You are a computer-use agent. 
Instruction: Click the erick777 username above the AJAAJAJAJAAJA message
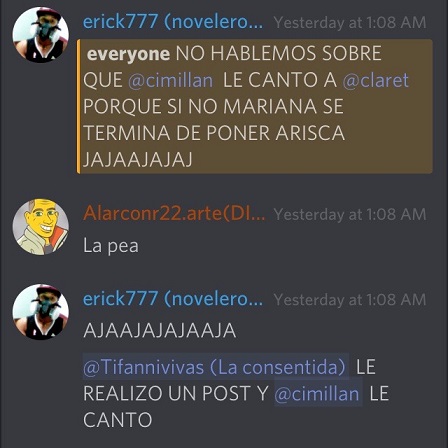pyautogui.click(x=173, y=299)
